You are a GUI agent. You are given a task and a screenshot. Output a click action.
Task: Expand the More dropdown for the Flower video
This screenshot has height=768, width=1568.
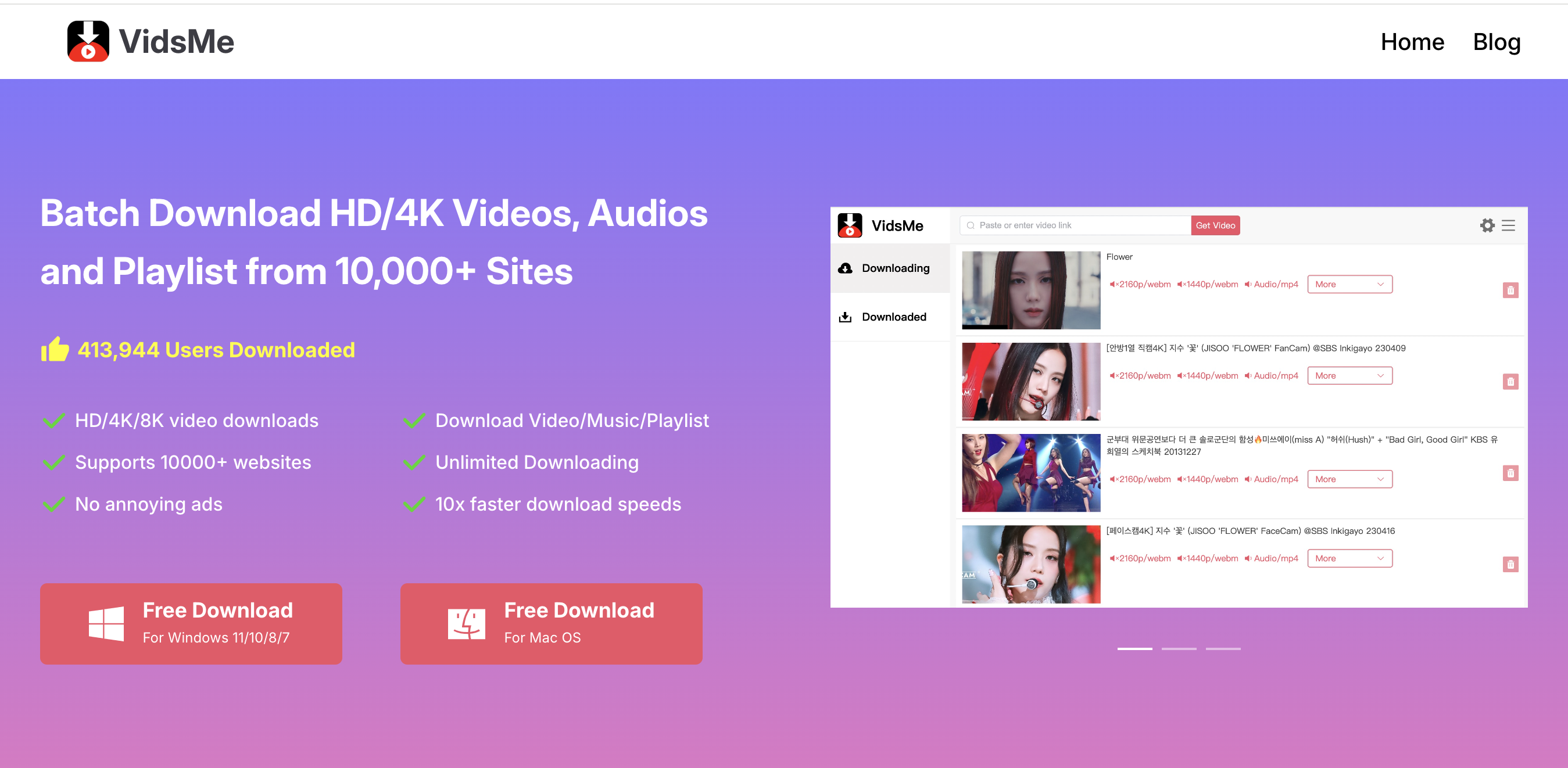tap(1349, 284)
